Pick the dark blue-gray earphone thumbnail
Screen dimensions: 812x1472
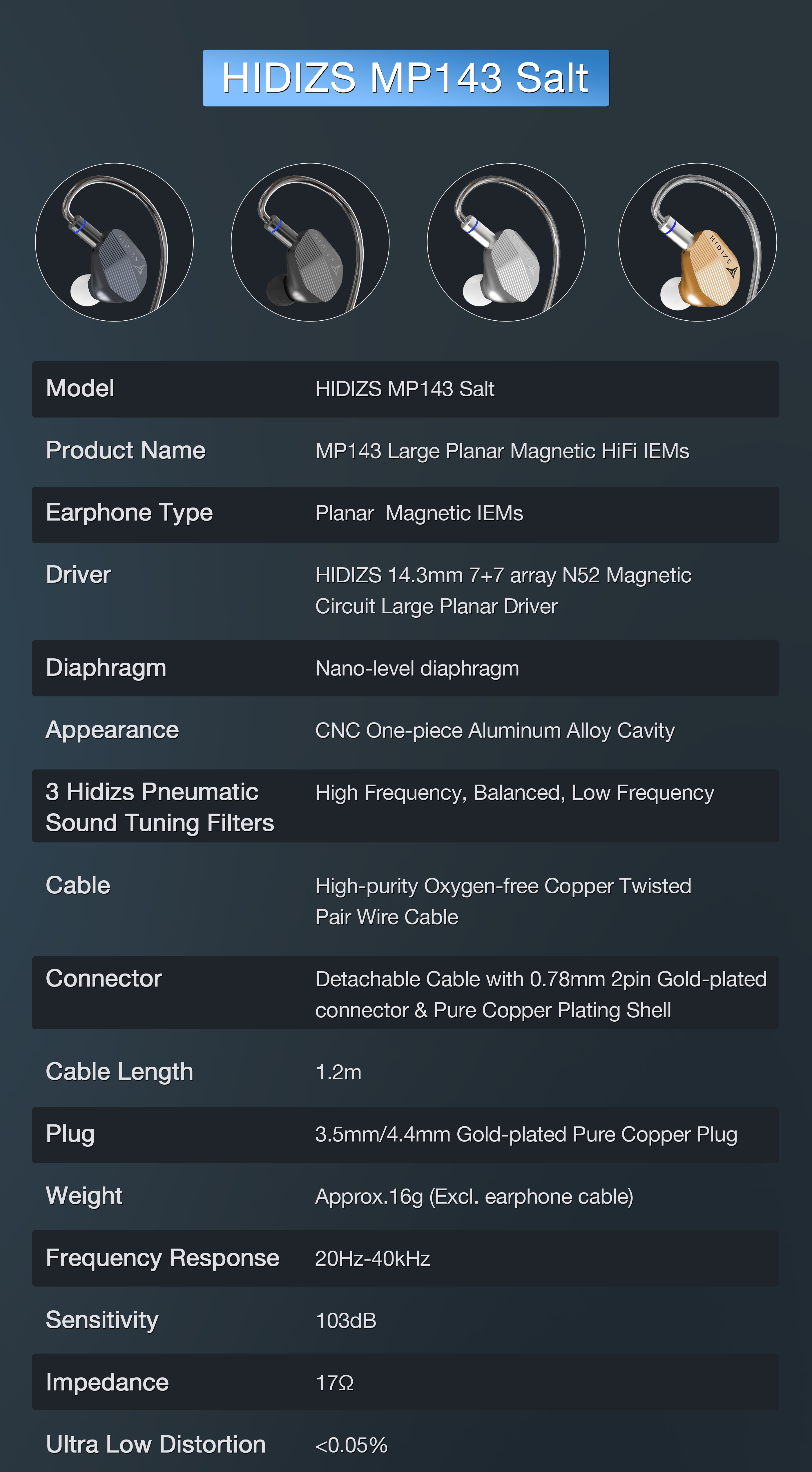point(114,242)
